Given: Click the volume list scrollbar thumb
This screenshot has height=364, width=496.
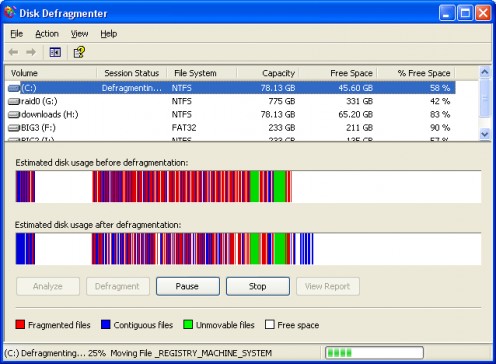Looking at the screenshot, I should [x=485, y=98].
